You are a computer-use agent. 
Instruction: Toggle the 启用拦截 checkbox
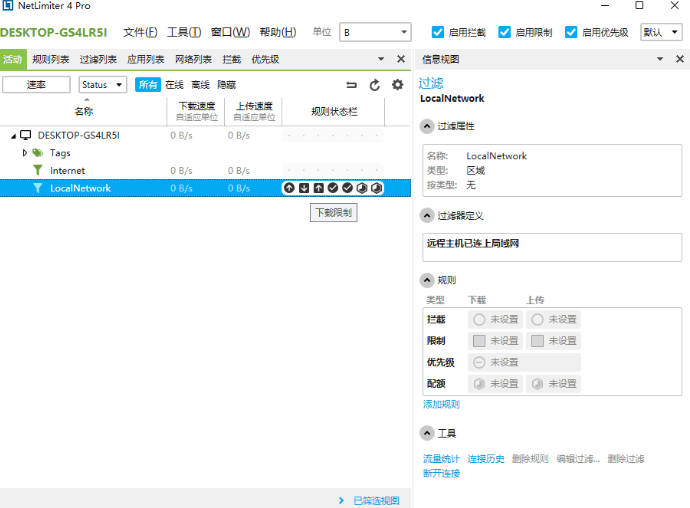point(437,32)
